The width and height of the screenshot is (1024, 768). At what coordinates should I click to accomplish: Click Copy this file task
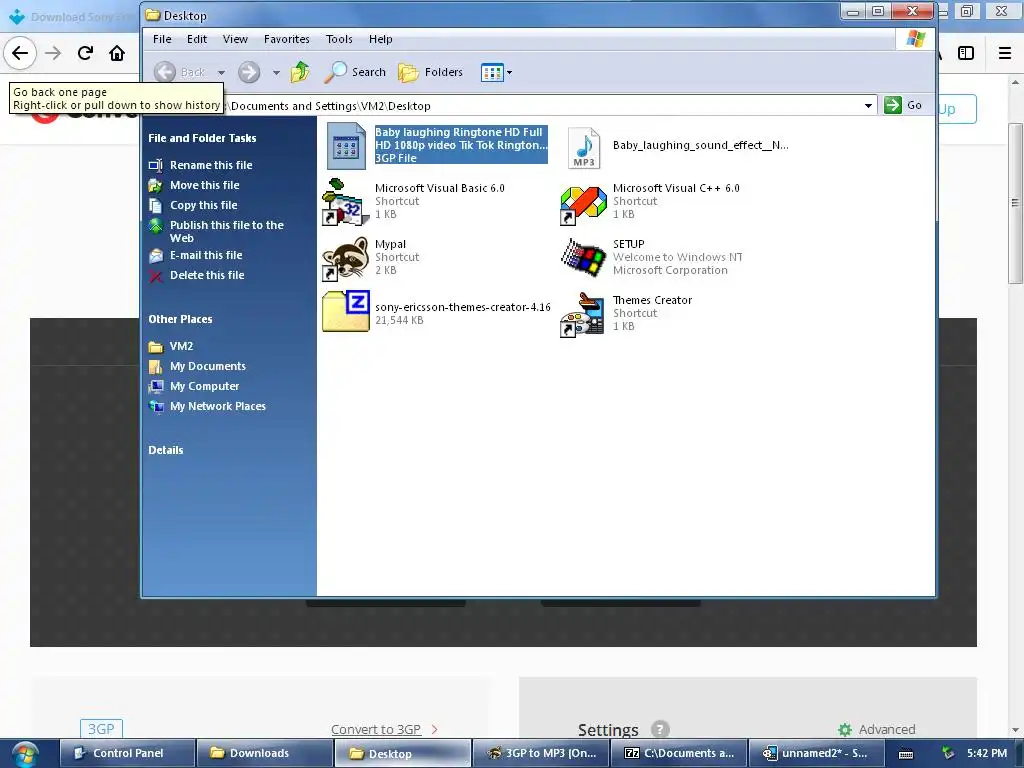click(x=204, y=205)
